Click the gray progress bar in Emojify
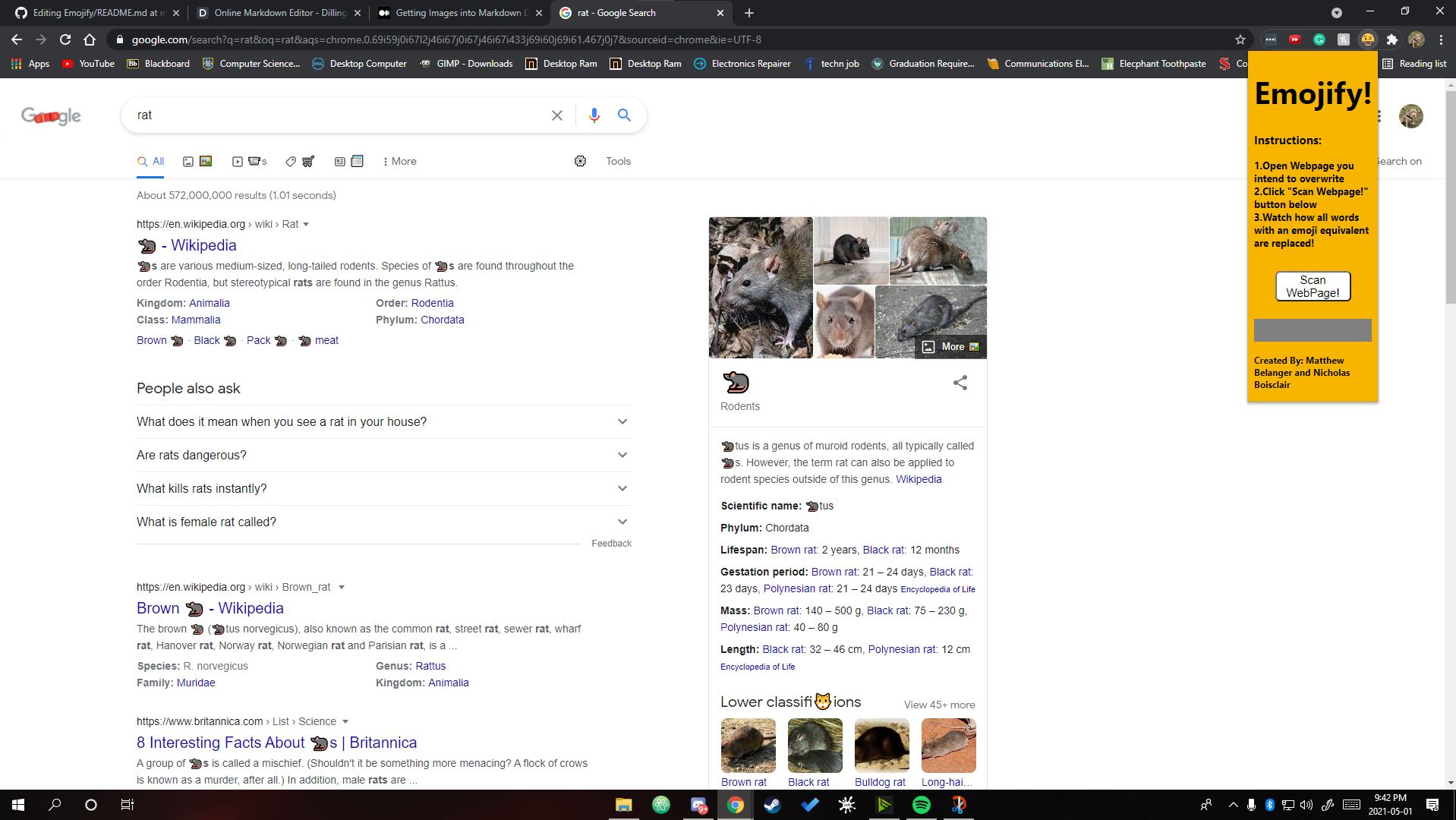Viewport: 1456px width, 820px height. coord(1313,330)
